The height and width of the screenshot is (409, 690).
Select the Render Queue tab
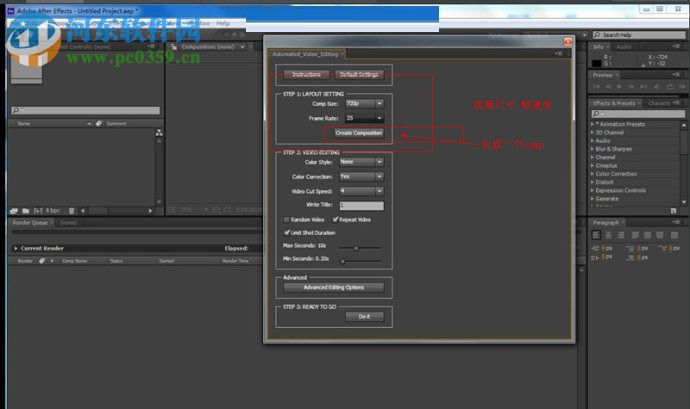pyautogui.click(x=30, y=223)
